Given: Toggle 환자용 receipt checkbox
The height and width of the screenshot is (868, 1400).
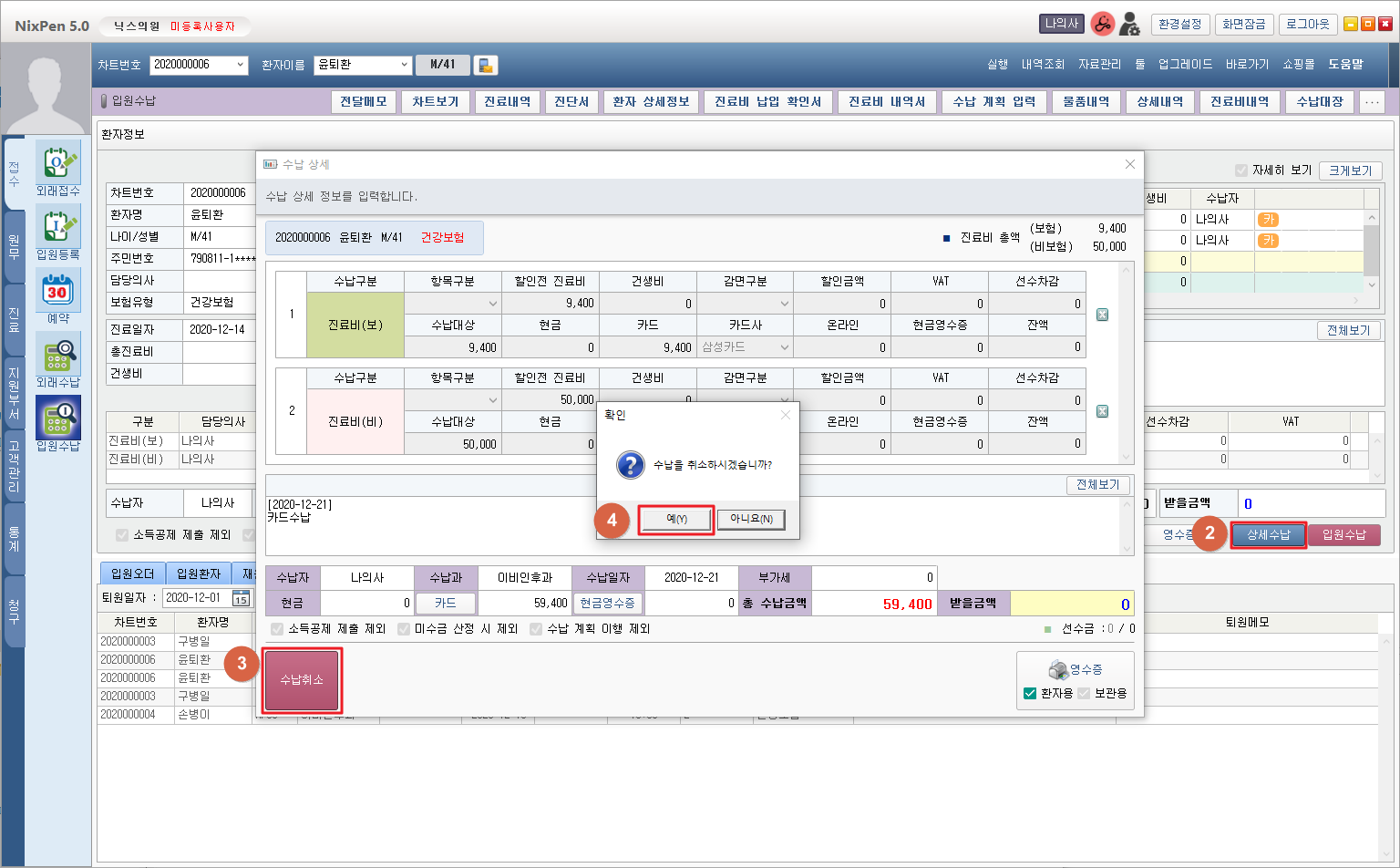Looking at the screenshot, I should point(1030,693).
